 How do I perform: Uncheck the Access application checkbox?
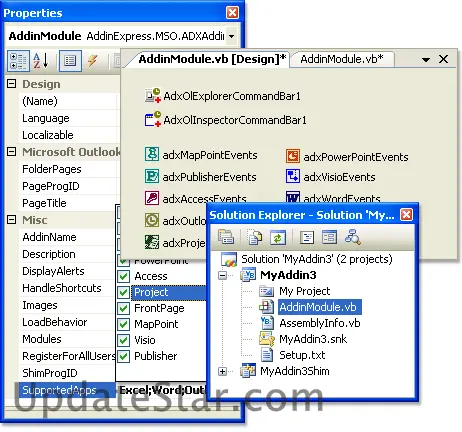coord(124,276)
